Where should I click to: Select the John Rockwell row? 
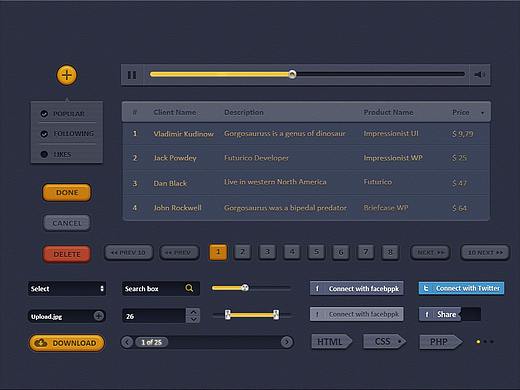pyautogui.click(x=306, y=208)
